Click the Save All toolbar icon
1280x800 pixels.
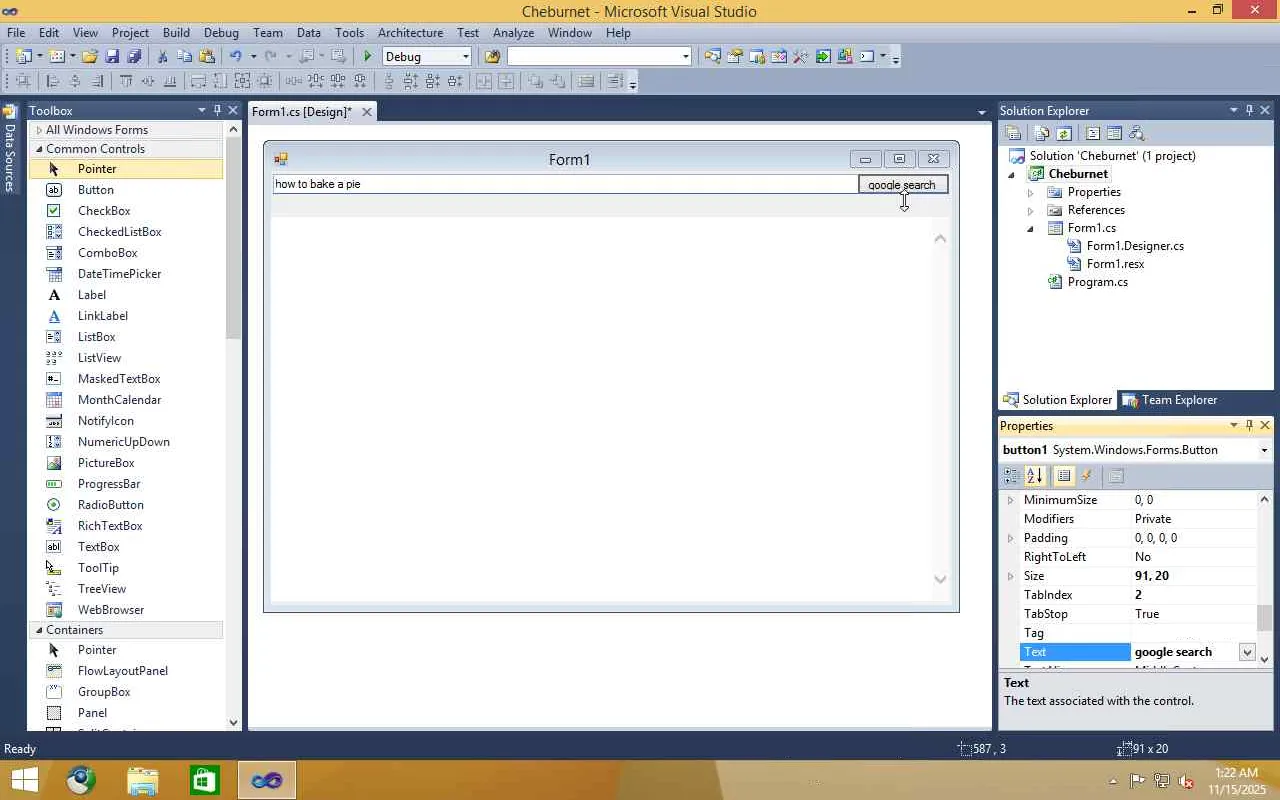coord(134,57)
